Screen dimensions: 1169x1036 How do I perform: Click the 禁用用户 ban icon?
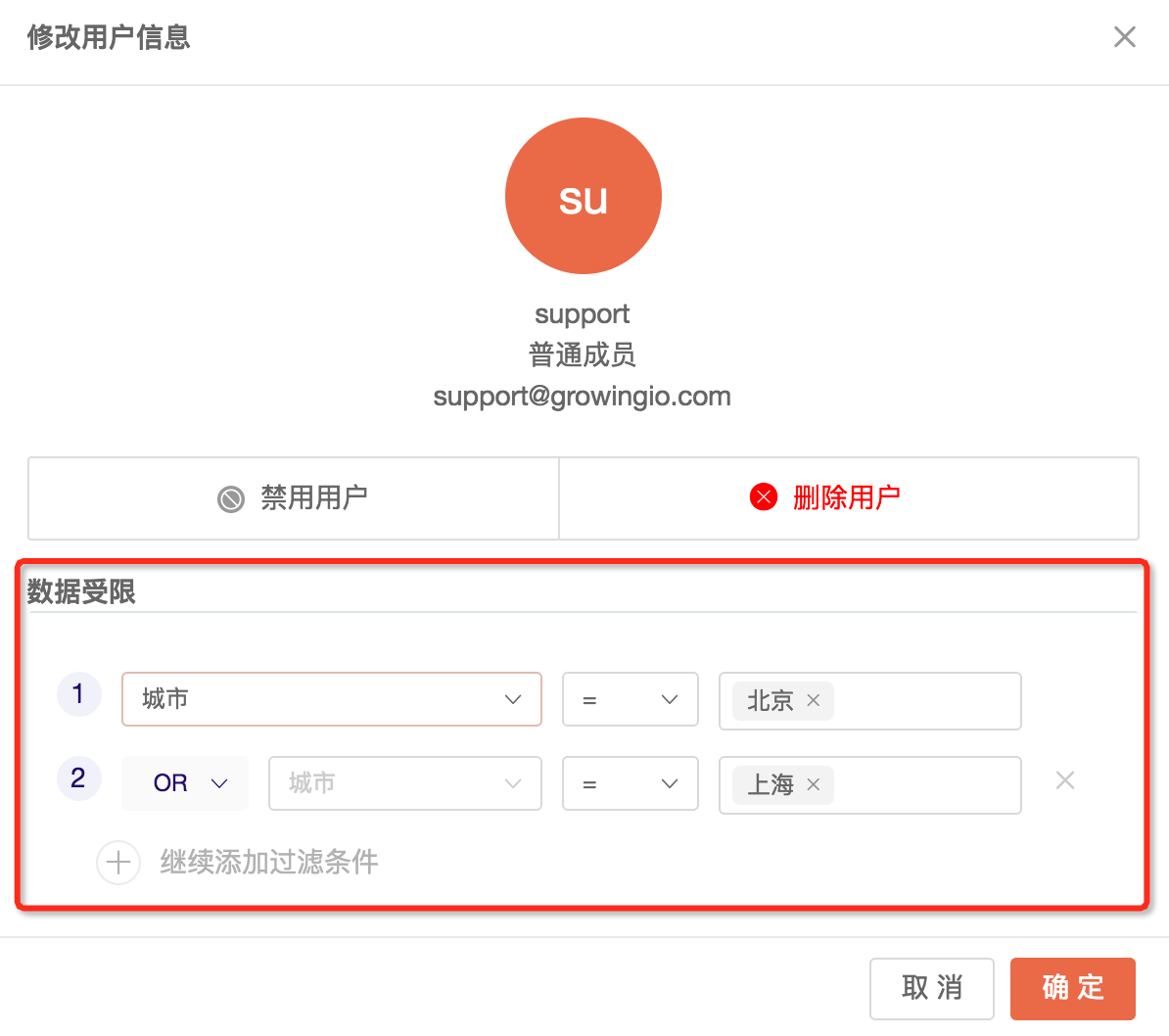[x=231, y=499]
